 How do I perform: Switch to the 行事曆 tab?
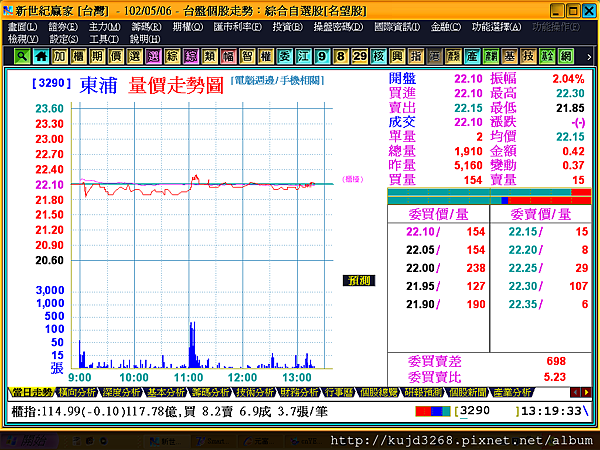click(x=339, y=392)
